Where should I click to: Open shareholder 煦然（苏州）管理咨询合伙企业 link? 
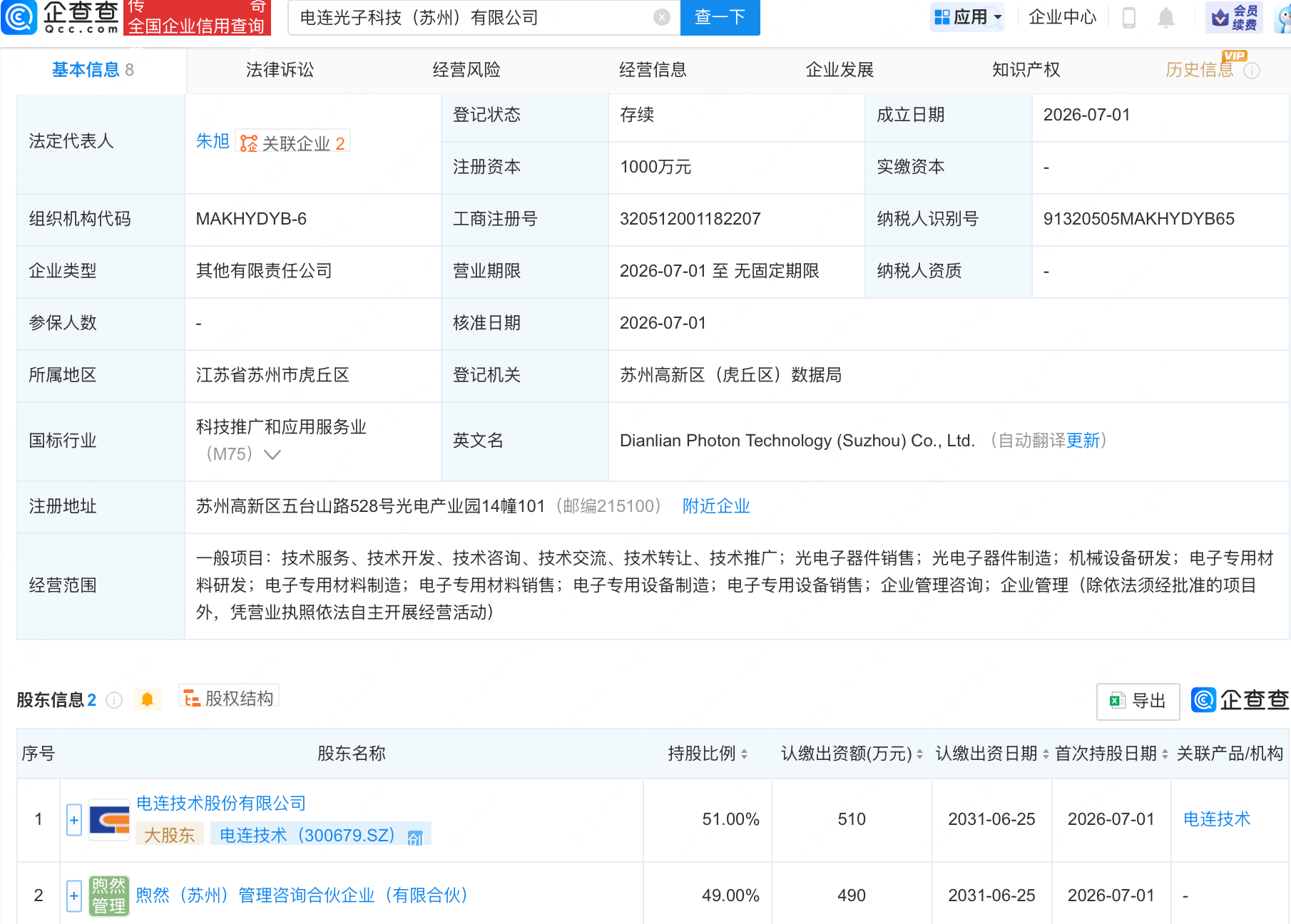pyautogui.click(x=302, y=895)
